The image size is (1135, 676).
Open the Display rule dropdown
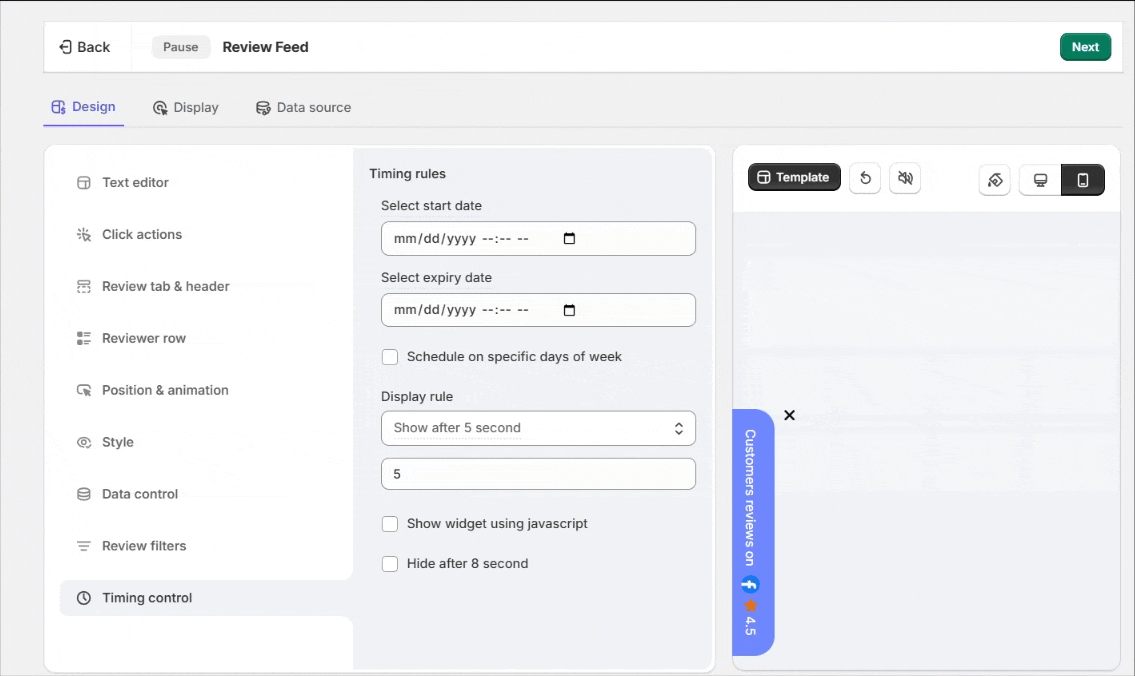tap(538, 428)
